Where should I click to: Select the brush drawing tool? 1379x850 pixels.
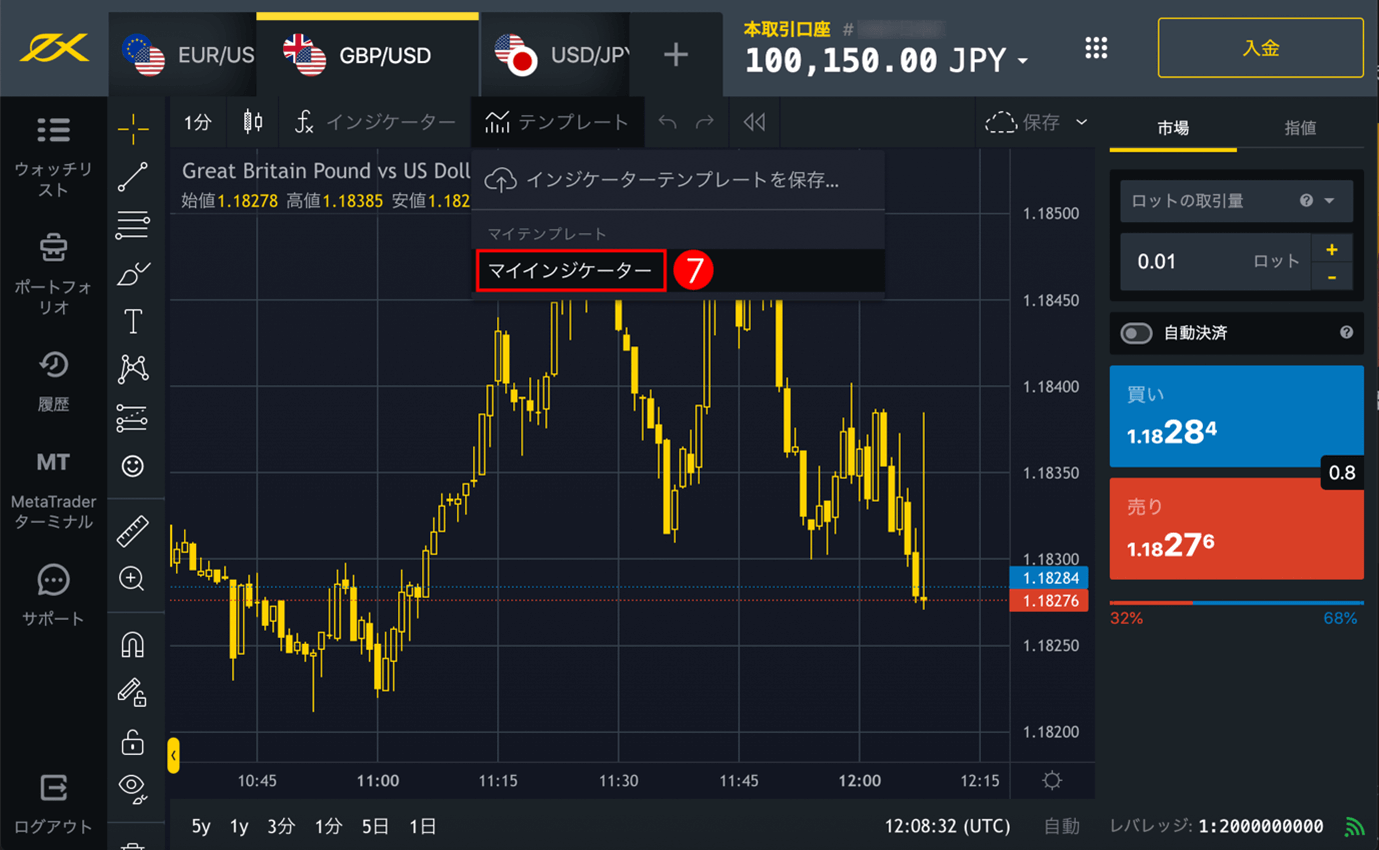point(133,273)
